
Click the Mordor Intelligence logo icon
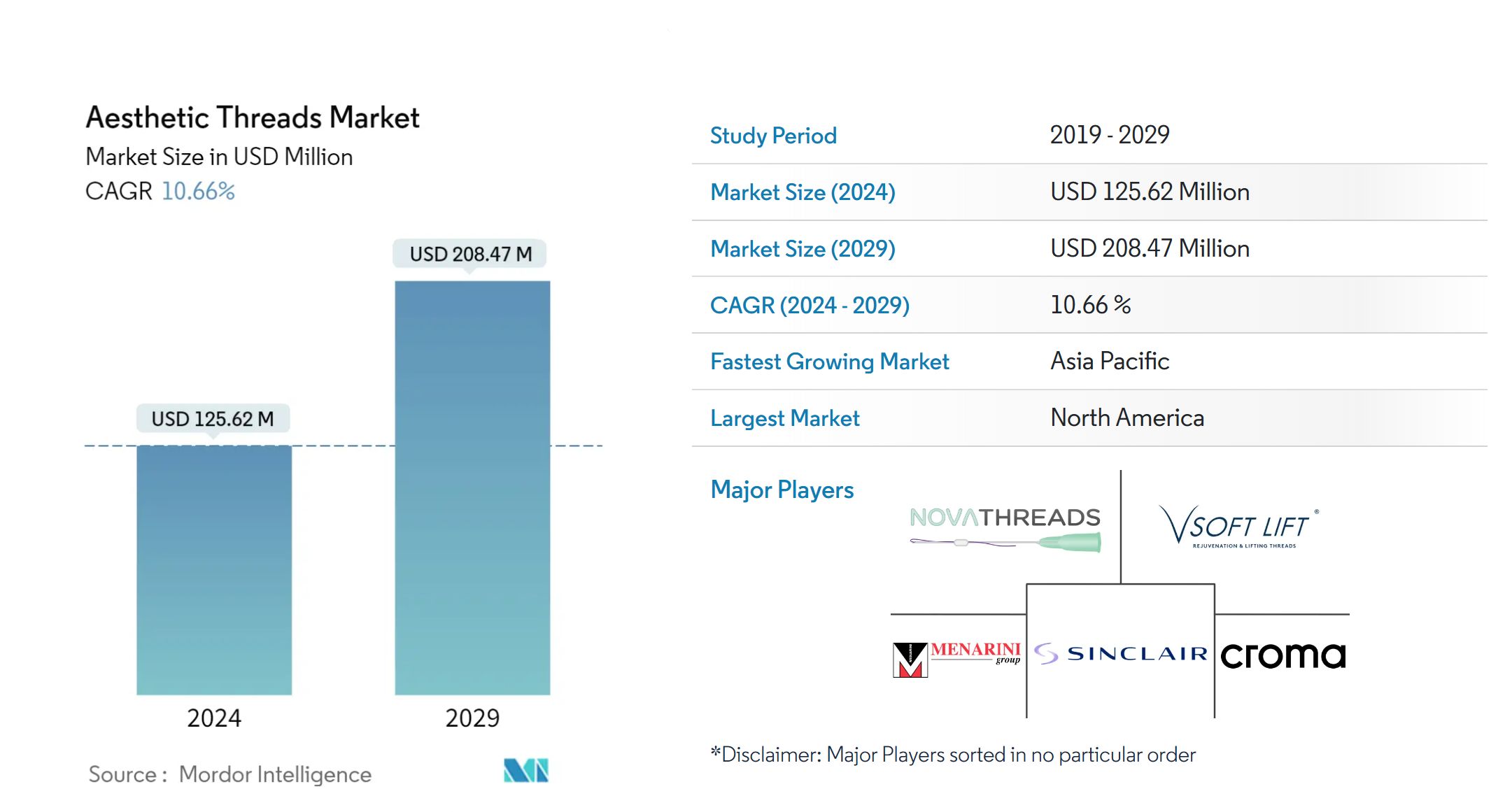coord(526,770)
